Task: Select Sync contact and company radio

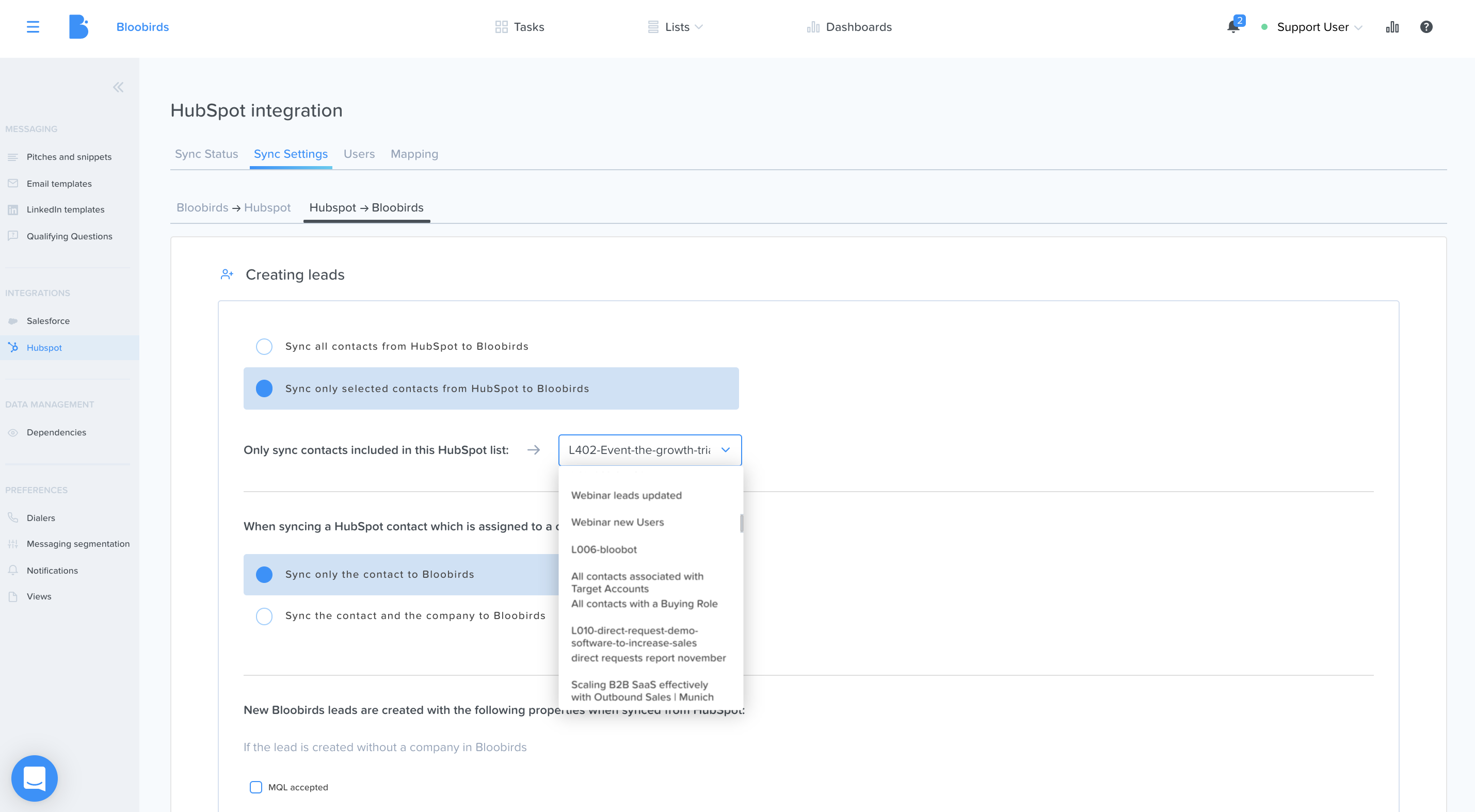Action: click(x=264, y=616)
